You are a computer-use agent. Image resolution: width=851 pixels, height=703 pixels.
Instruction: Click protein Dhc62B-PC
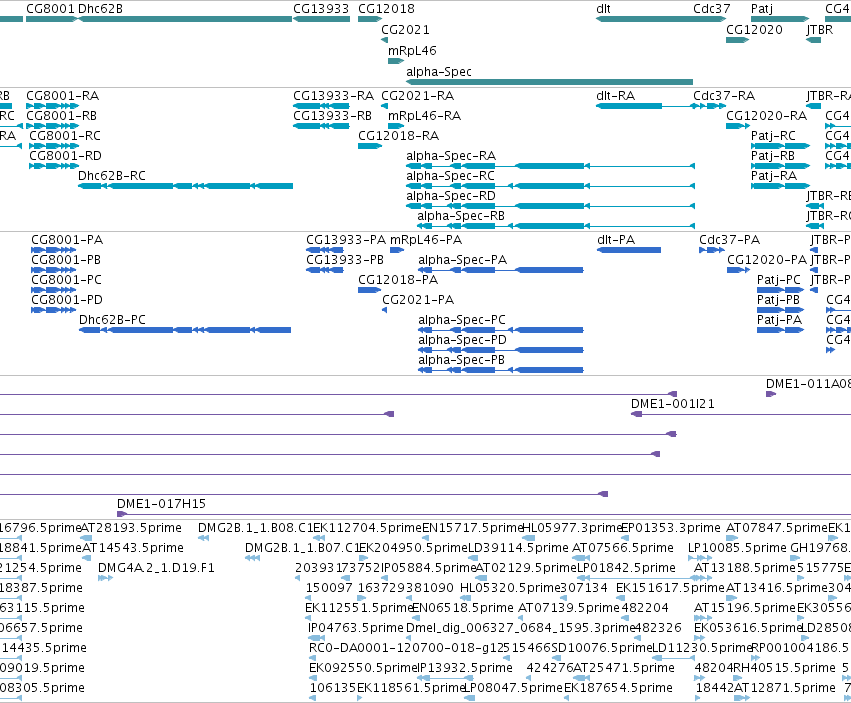185,330
